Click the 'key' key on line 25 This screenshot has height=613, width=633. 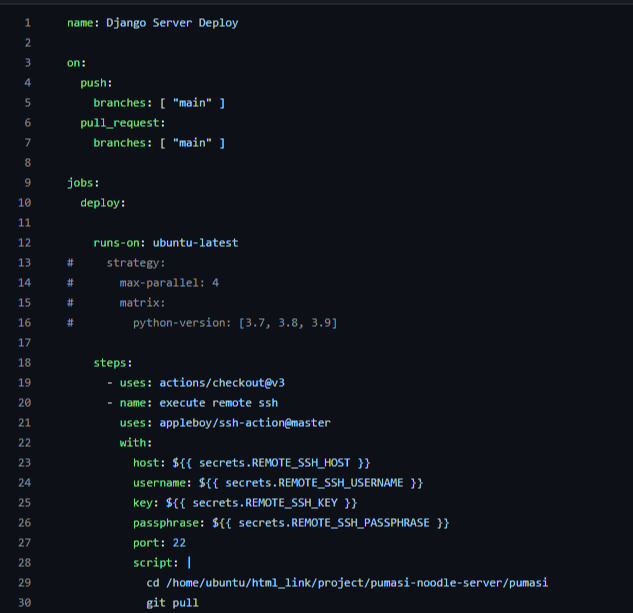[143, 503]
